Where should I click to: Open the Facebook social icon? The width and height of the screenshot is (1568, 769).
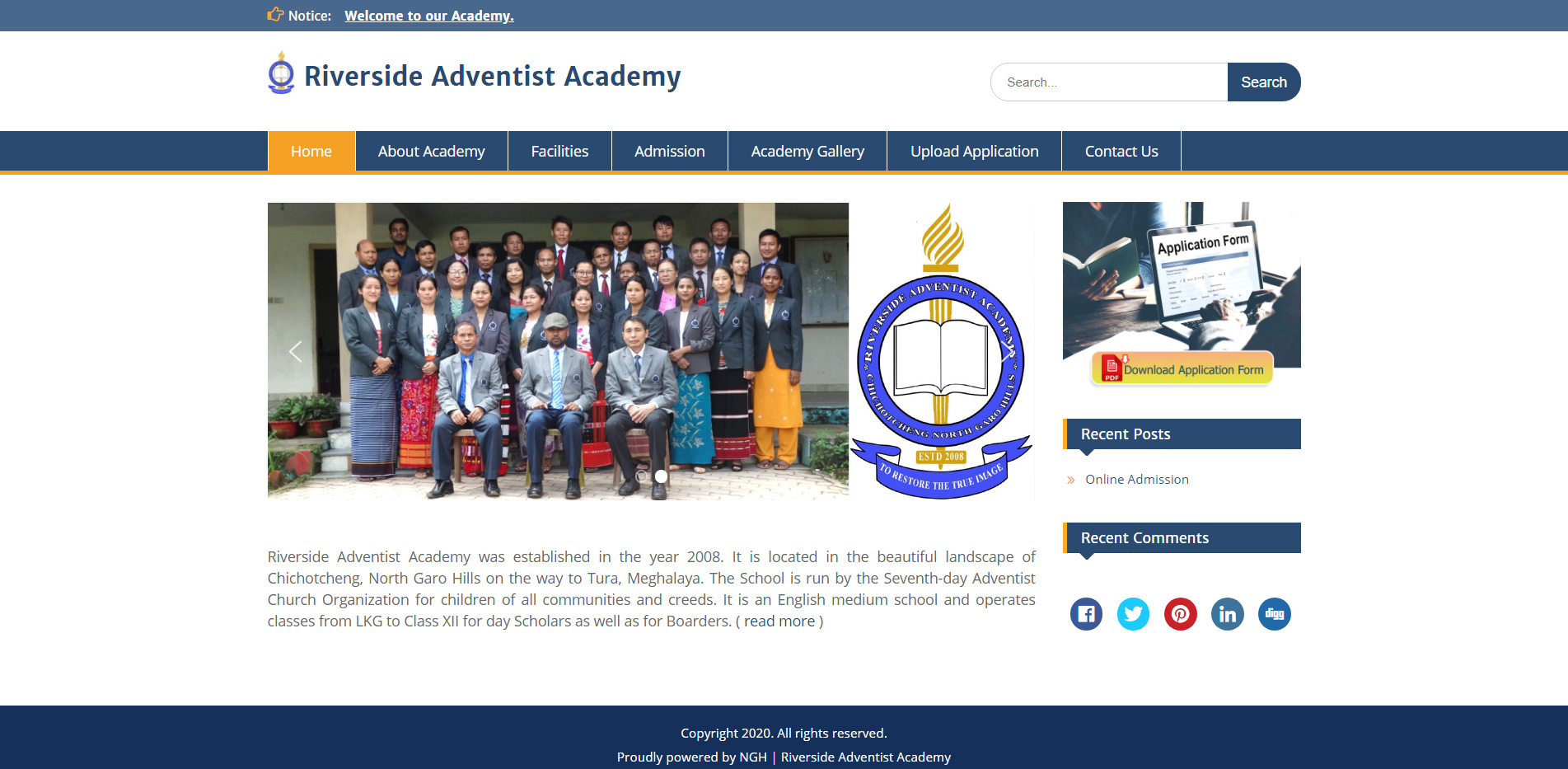coord(1086,614)
